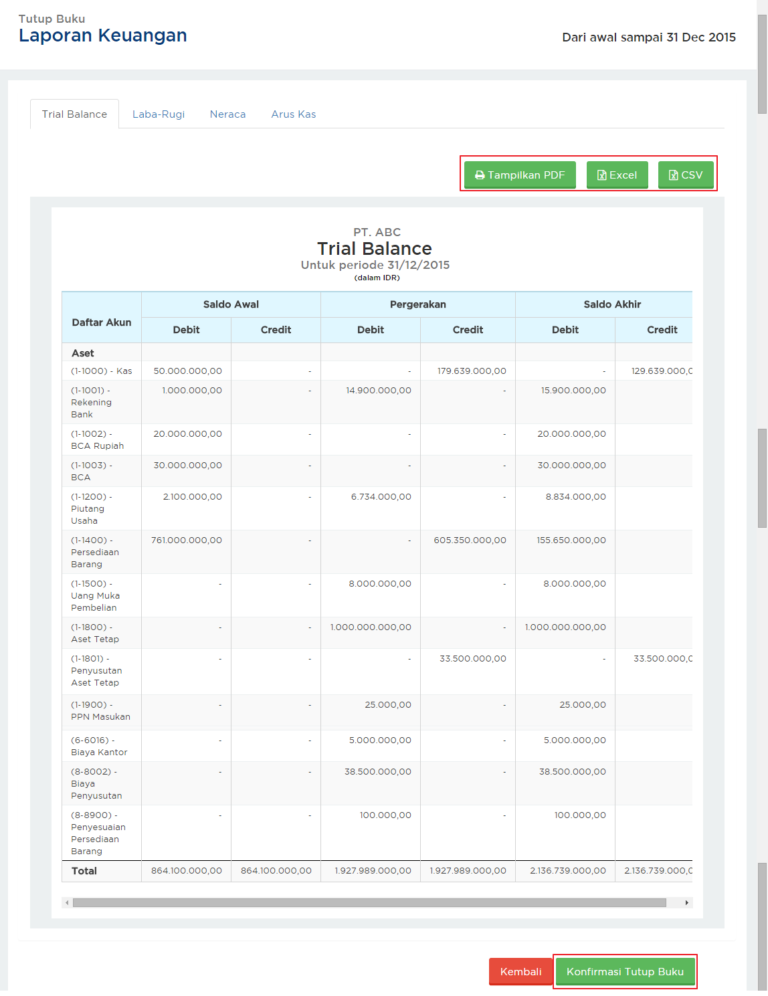Viewport: 768px width, 996px height.
Task: Go to the Arus Kas tab
Action: tap(293, 114)
